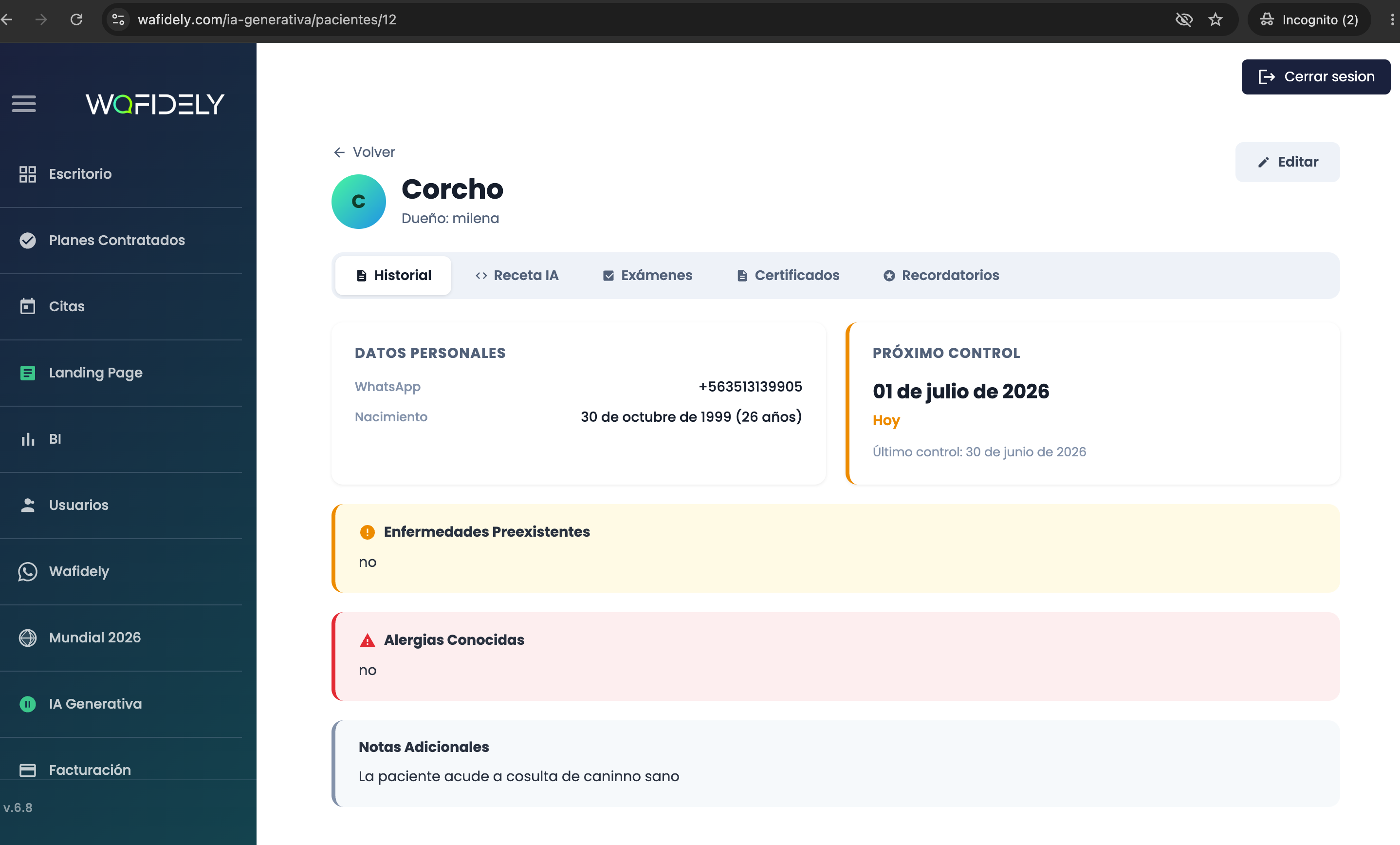Click the Mundial 2026 globe icon

tap(27, 638)
